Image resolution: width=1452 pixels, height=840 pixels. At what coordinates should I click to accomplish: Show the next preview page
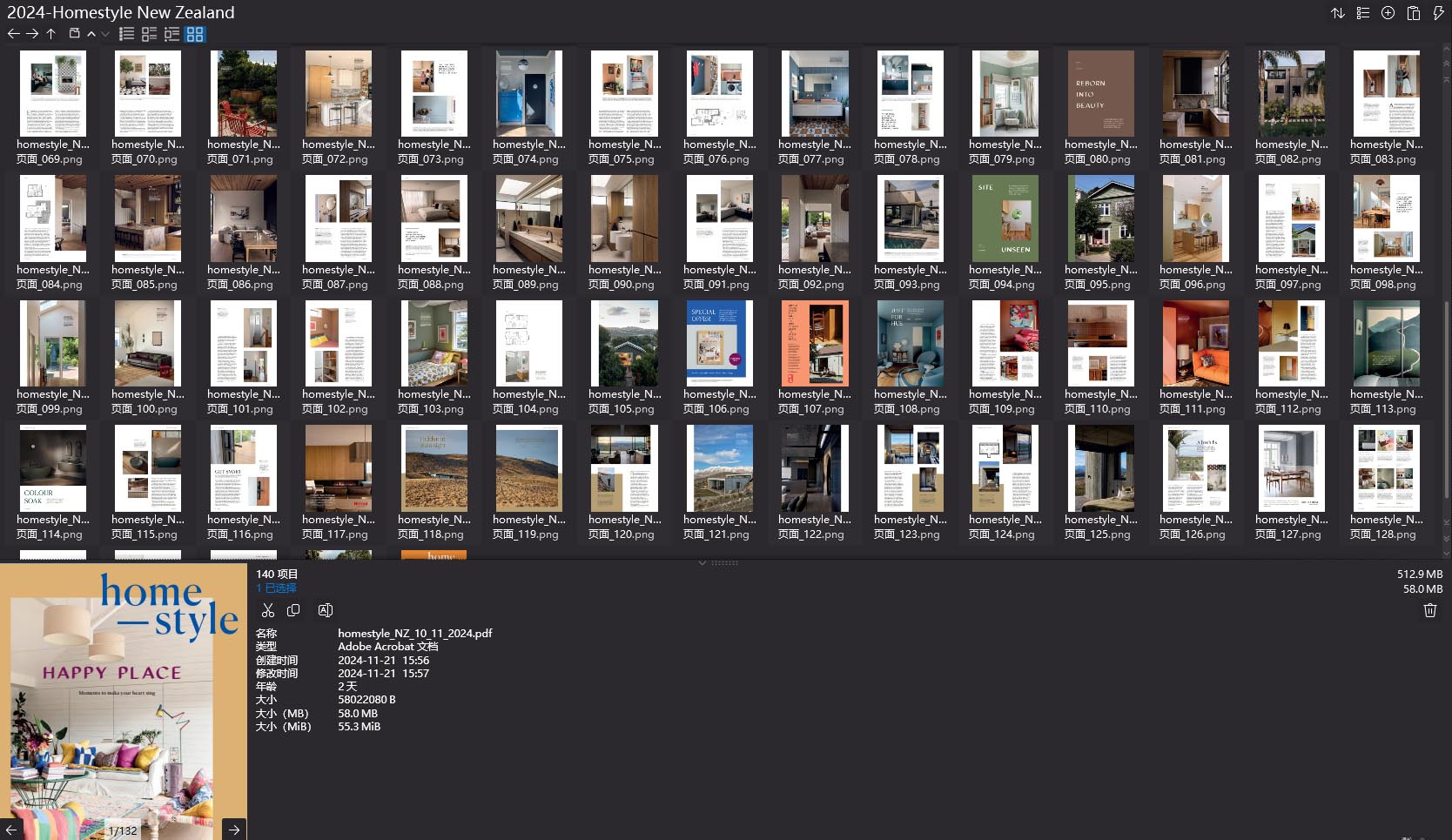234,830
